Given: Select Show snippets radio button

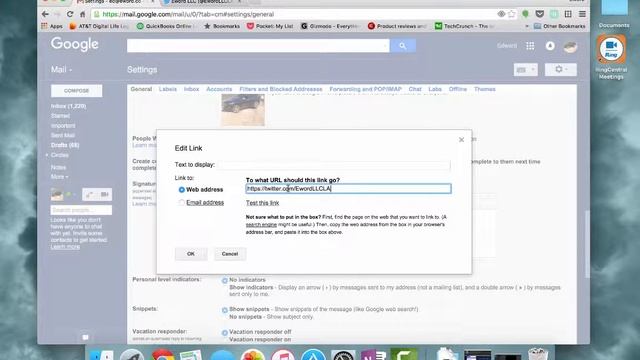Looking at the screenshot, I should click(224, 310).
